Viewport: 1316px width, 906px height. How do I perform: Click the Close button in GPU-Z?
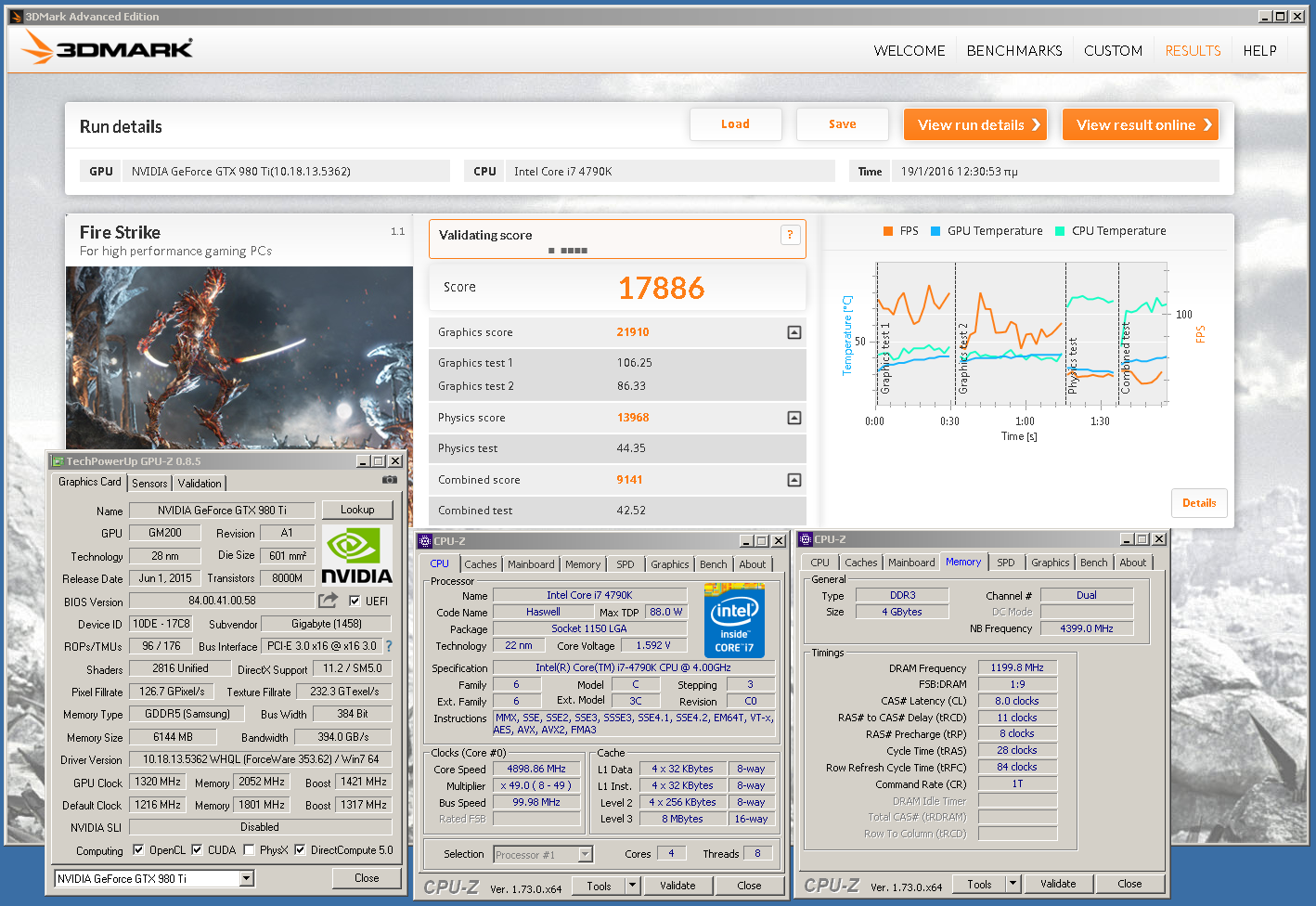pos(367,878)
